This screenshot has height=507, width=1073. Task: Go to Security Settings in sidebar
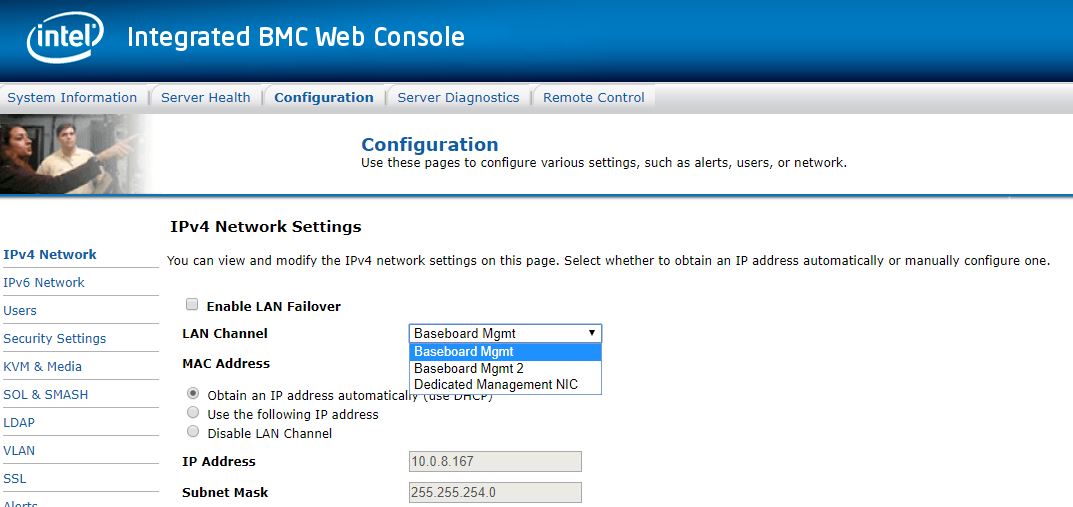pos(54,338)
